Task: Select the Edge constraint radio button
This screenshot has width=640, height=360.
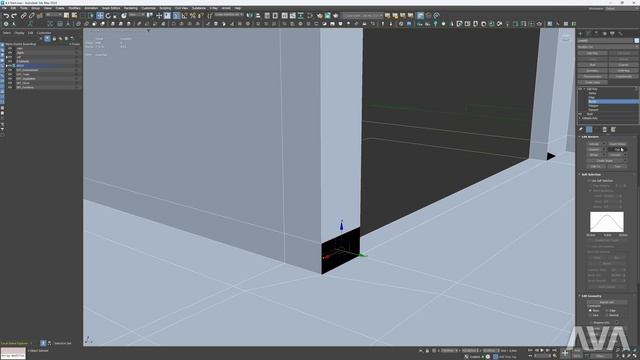Action: coord(607,311)
